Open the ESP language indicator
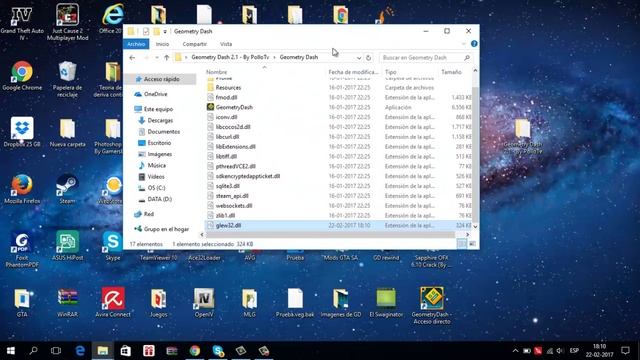This screenshot has height=360, width=640. (574, 351)
